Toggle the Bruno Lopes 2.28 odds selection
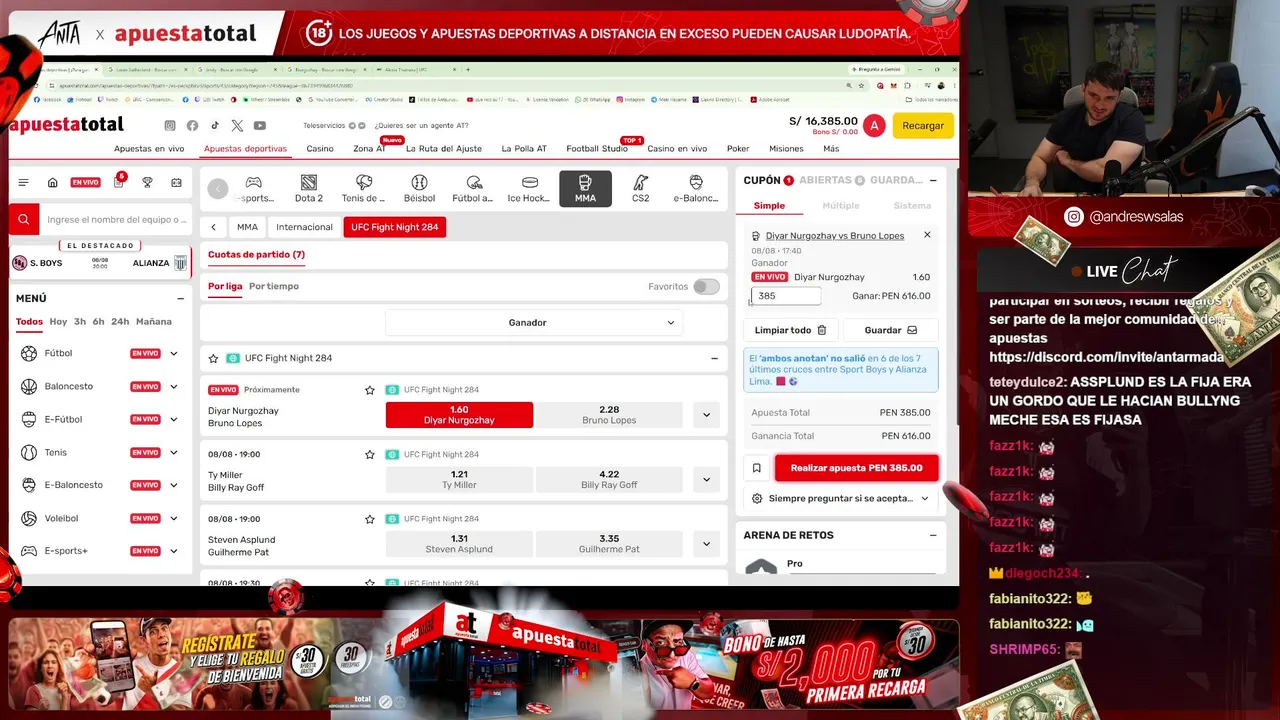The height and width of the screenshot is (720, 1280). (609, 415)
